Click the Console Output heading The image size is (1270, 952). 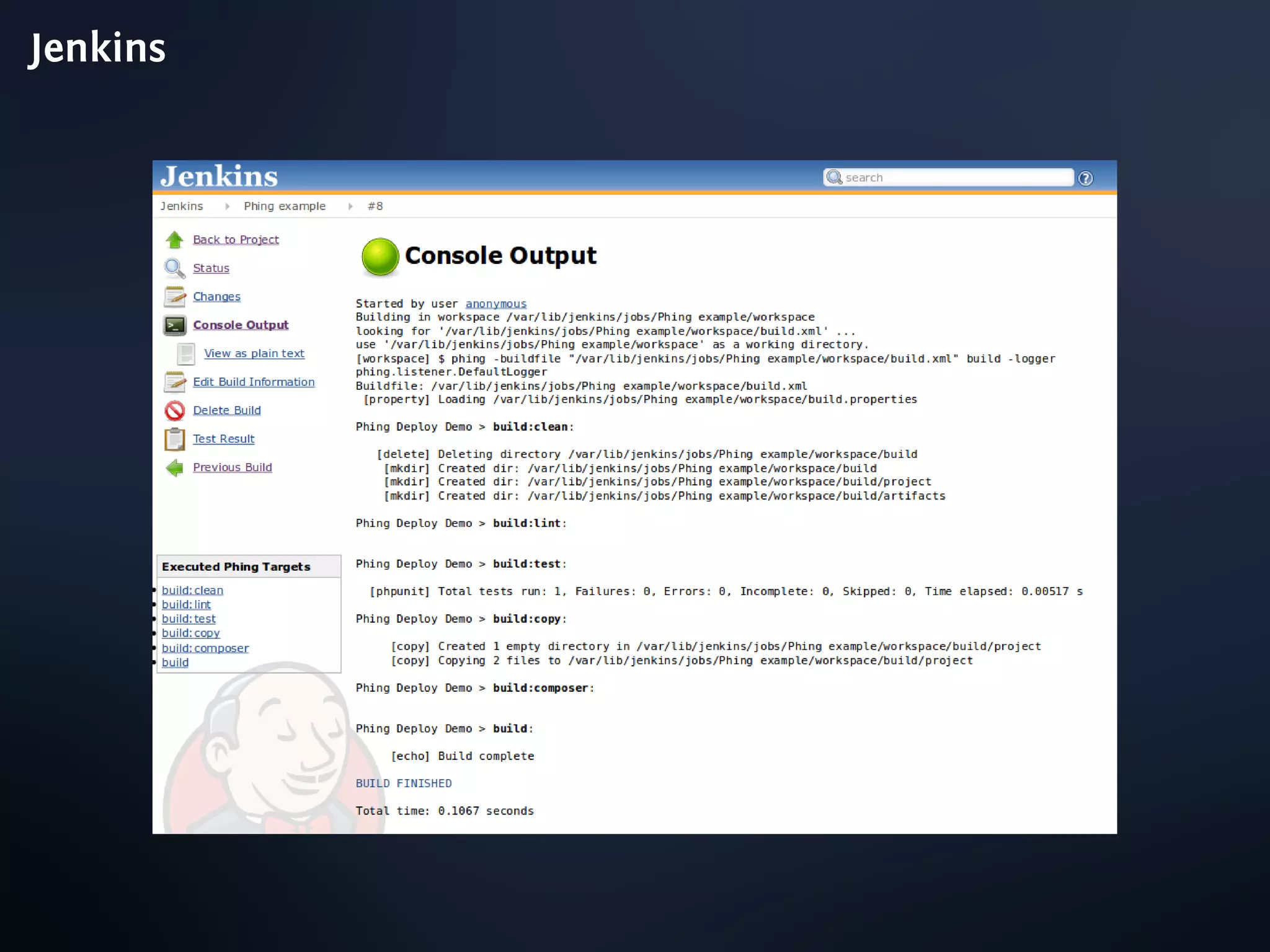500,256
